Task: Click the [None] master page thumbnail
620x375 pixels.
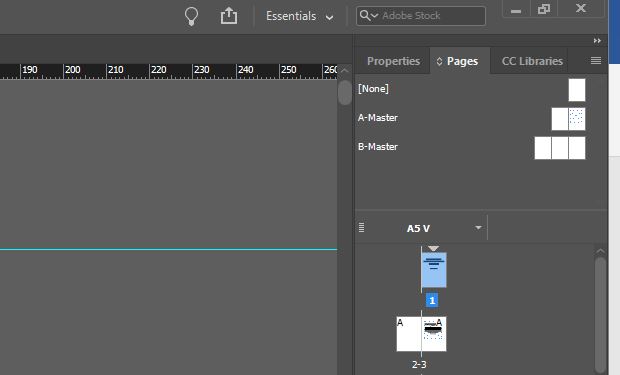Action: point(577,90)
